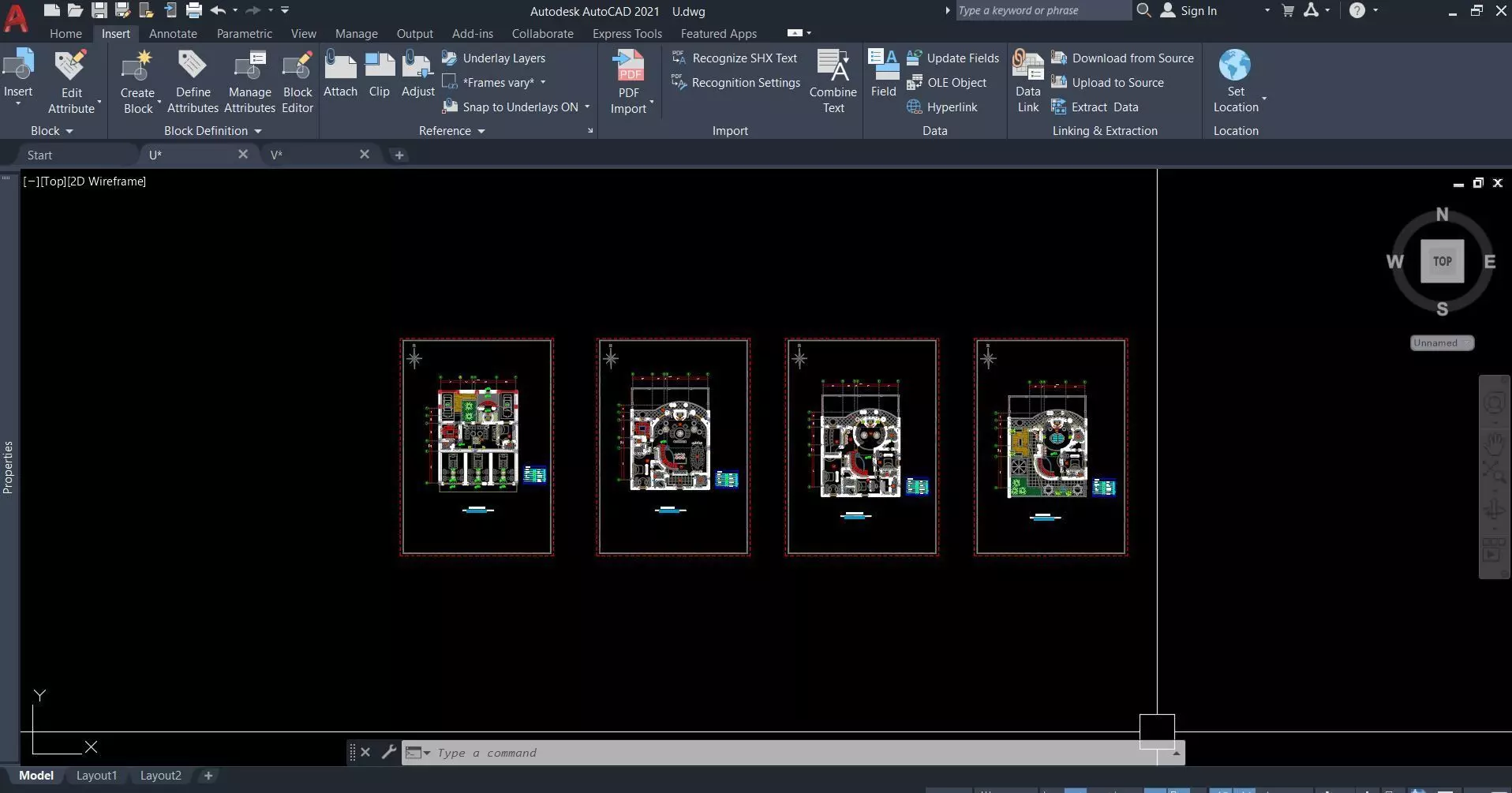Click Upload to Source
Screen dimensions: 1512x793
(x=1108, y=83)
